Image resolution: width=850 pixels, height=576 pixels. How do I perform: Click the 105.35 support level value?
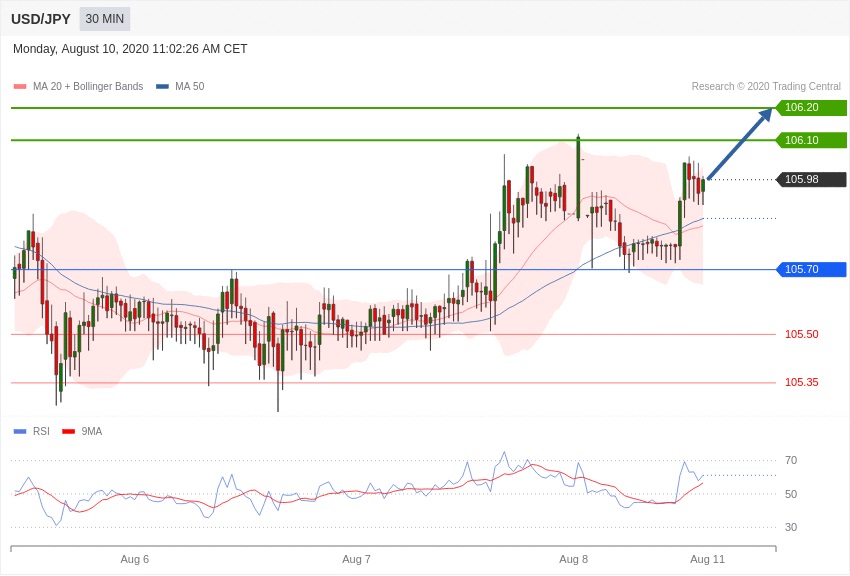tap(802, 383)
